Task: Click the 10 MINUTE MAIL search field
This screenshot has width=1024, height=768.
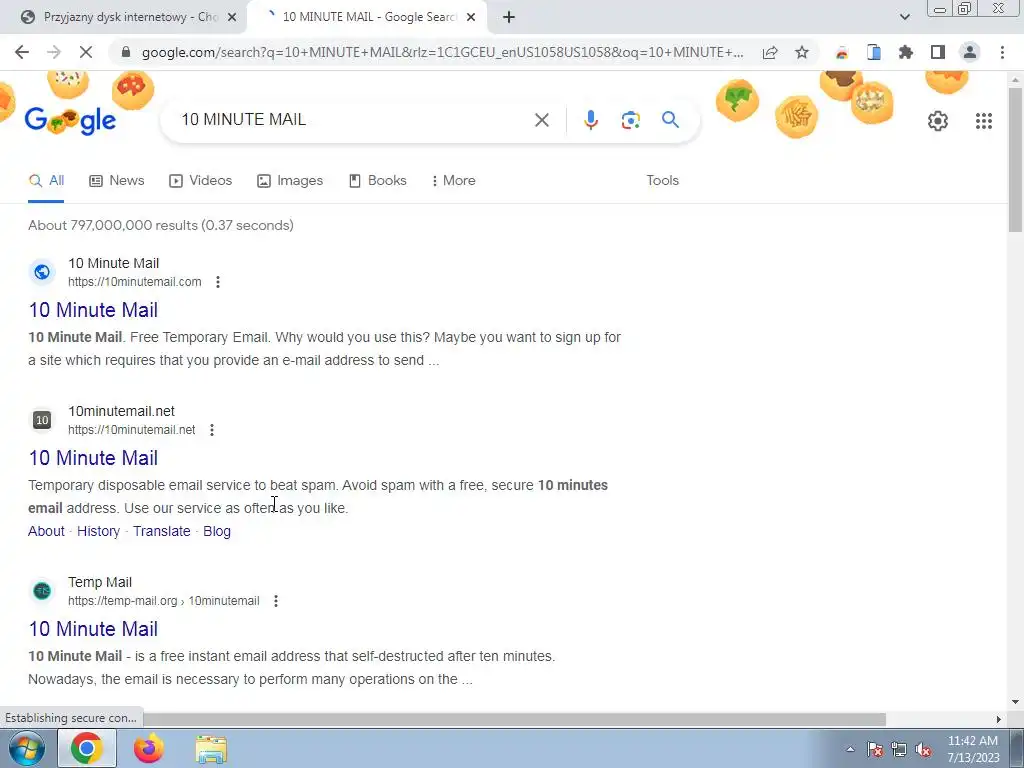Action: (x=353, y=120)
